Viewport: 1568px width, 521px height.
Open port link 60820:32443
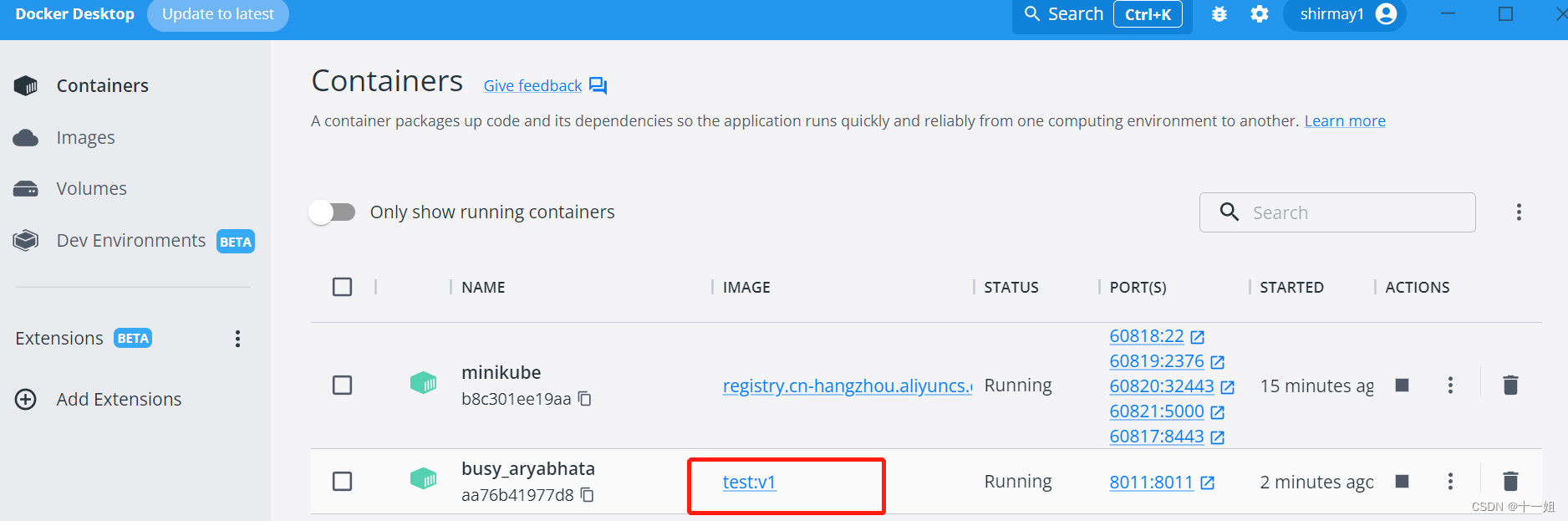pos(1161,386)
